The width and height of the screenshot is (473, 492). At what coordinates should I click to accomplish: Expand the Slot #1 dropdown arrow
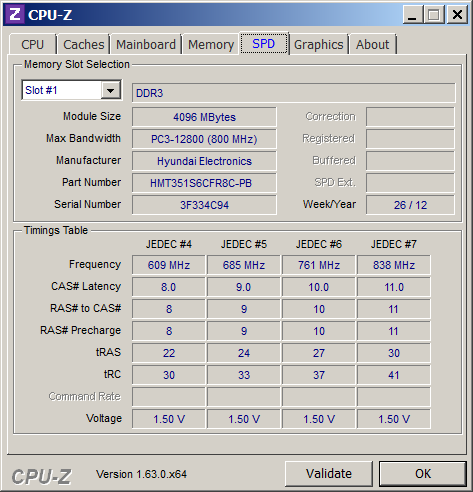point(110,90)
